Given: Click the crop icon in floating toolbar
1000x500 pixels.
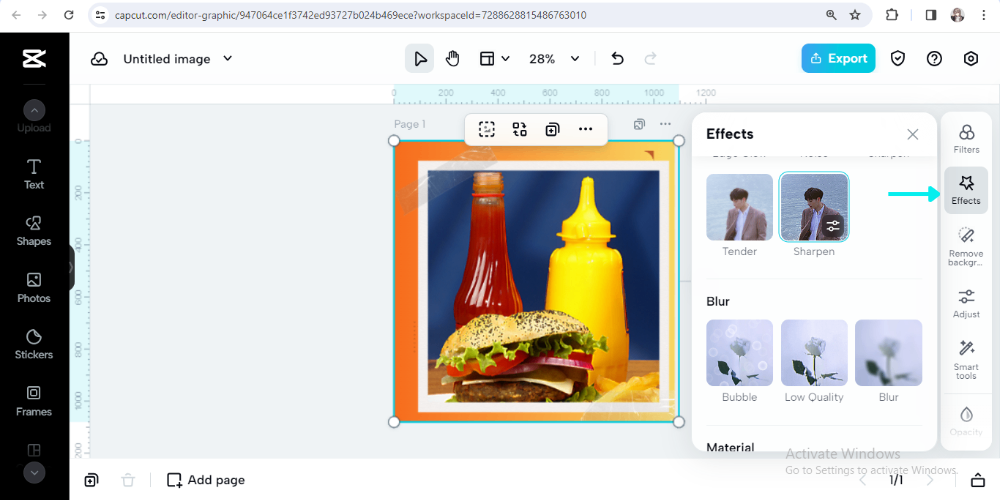Looking at the screenshot, I should pyautogui.click(x=487, y=129).
